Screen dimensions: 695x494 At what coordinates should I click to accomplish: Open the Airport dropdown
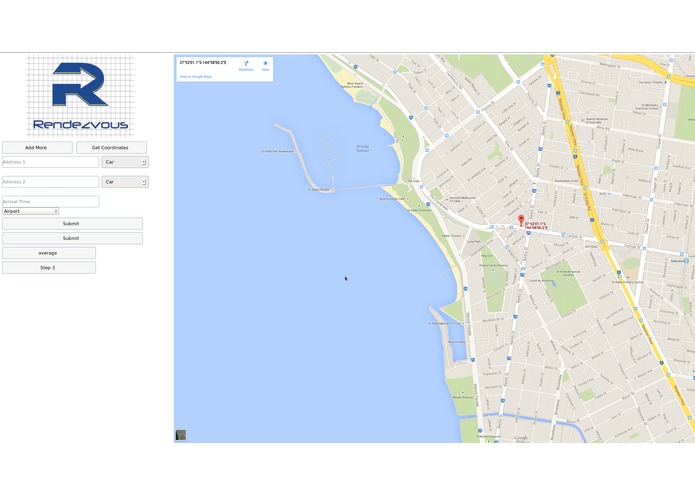31,211
